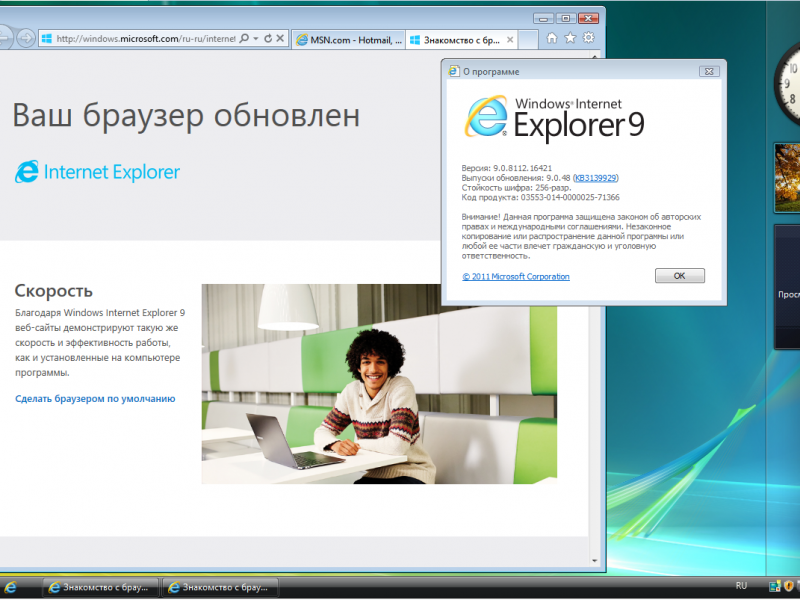This screenshot has width=800, height=600.
Task: Open a new tab with the blank tab button
Action: click(x=528, y=40)
